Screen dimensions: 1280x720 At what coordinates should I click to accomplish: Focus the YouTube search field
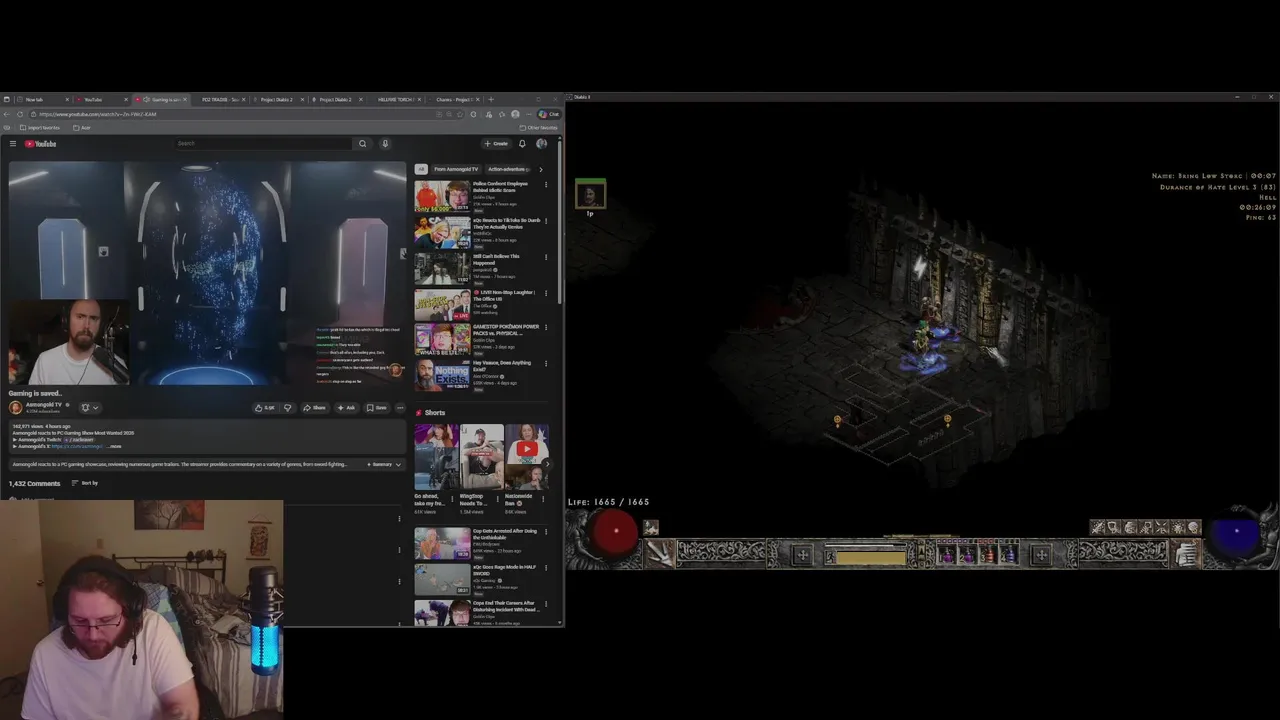tap(263, 144)
